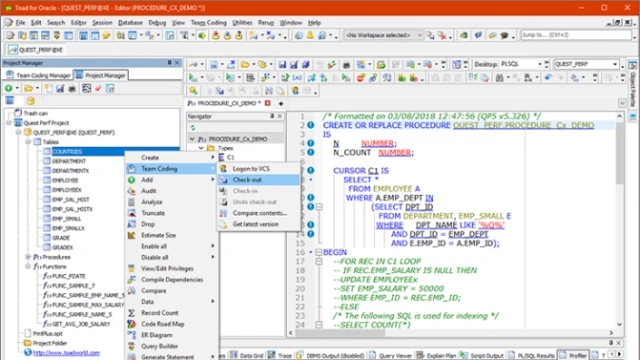Switch to Team Coding Manager tab
The width and height of the screenshot is (640, 360).
38,76
